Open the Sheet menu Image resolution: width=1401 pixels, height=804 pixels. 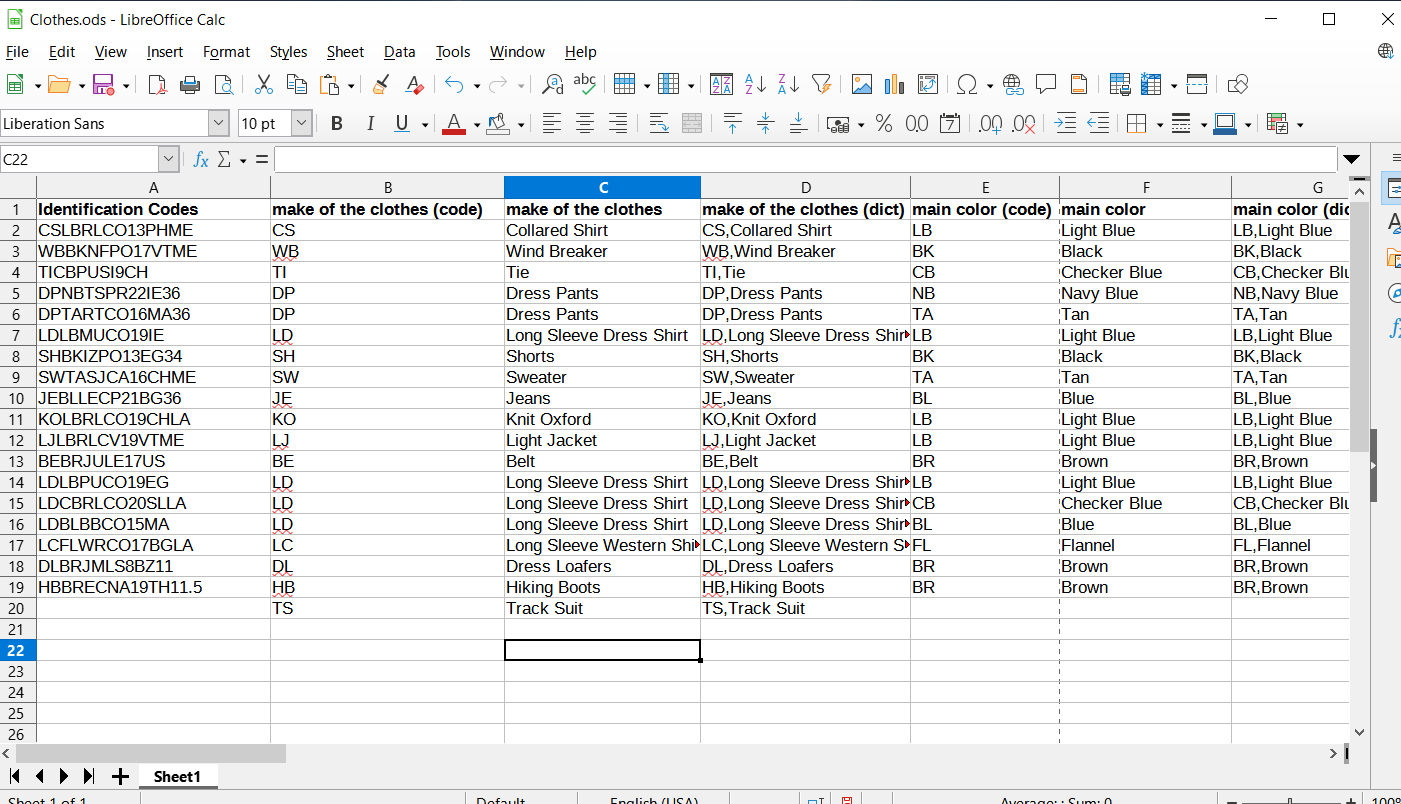[x=345, y=52]
